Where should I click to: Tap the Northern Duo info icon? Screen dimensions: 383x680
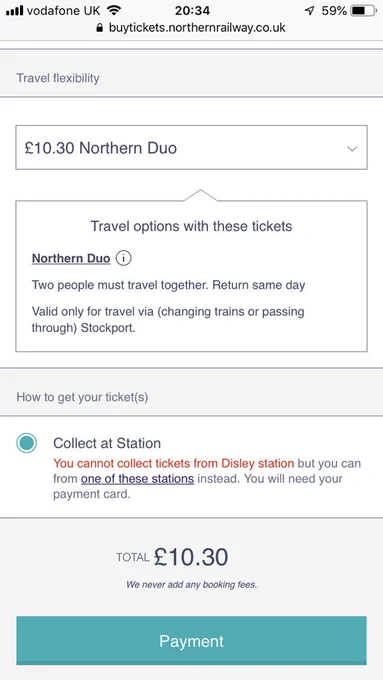click(124, 259)
